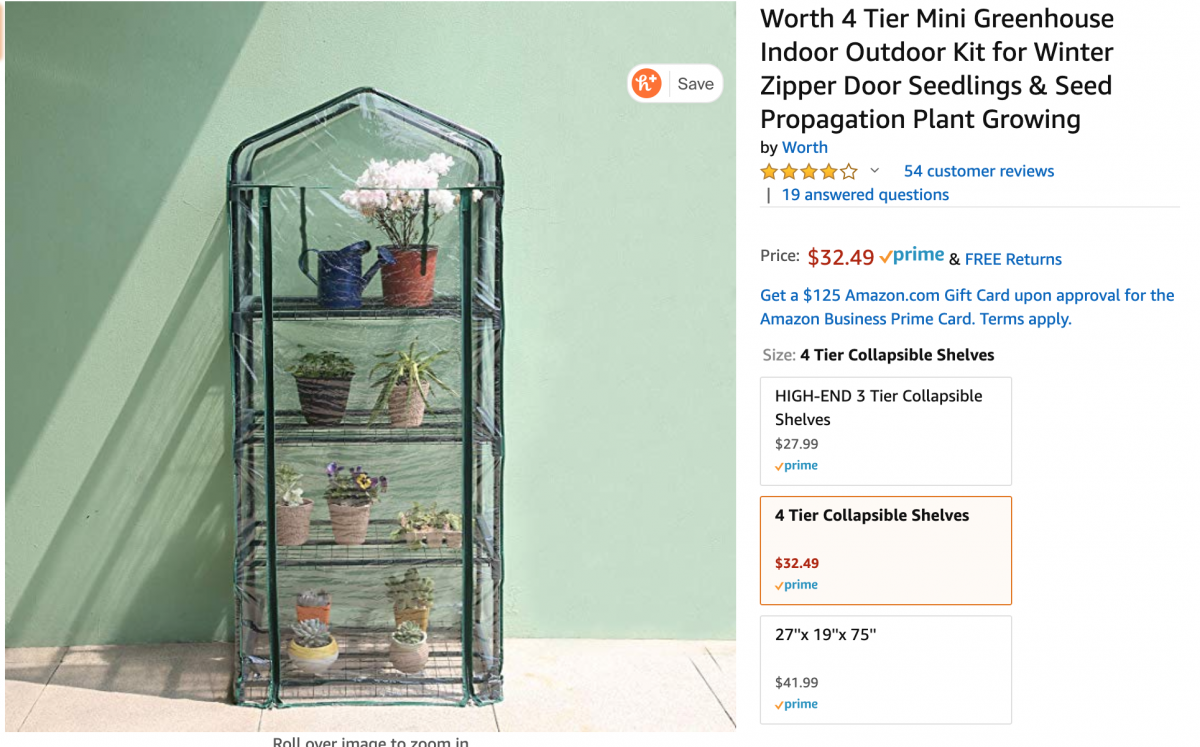Viewport: 1200px width, 747px height.
Task: Open the 54 customer reviews link
Action: point(978,171)
